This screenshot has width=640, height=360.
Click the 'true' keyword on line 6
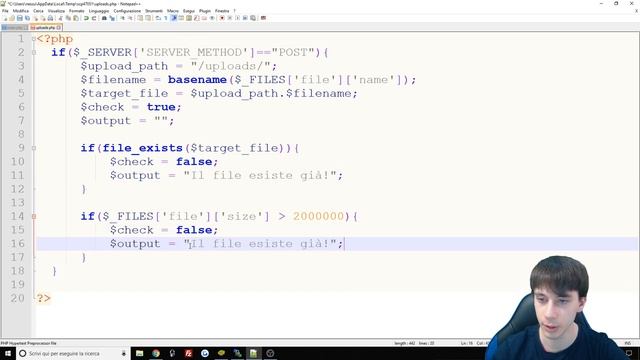[161, 107]
